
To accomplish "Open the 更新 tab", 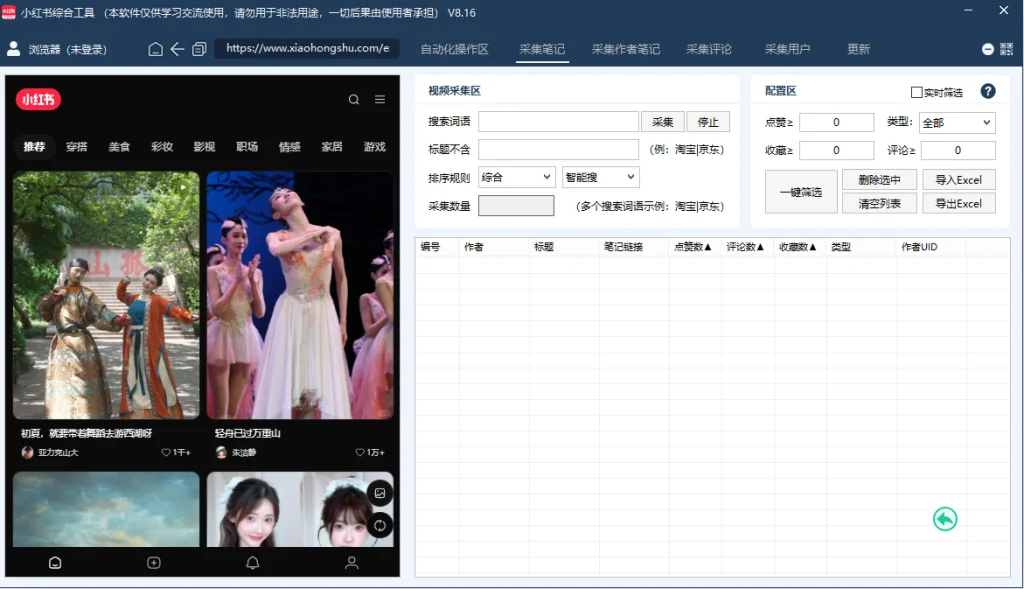I will [858, 49].
